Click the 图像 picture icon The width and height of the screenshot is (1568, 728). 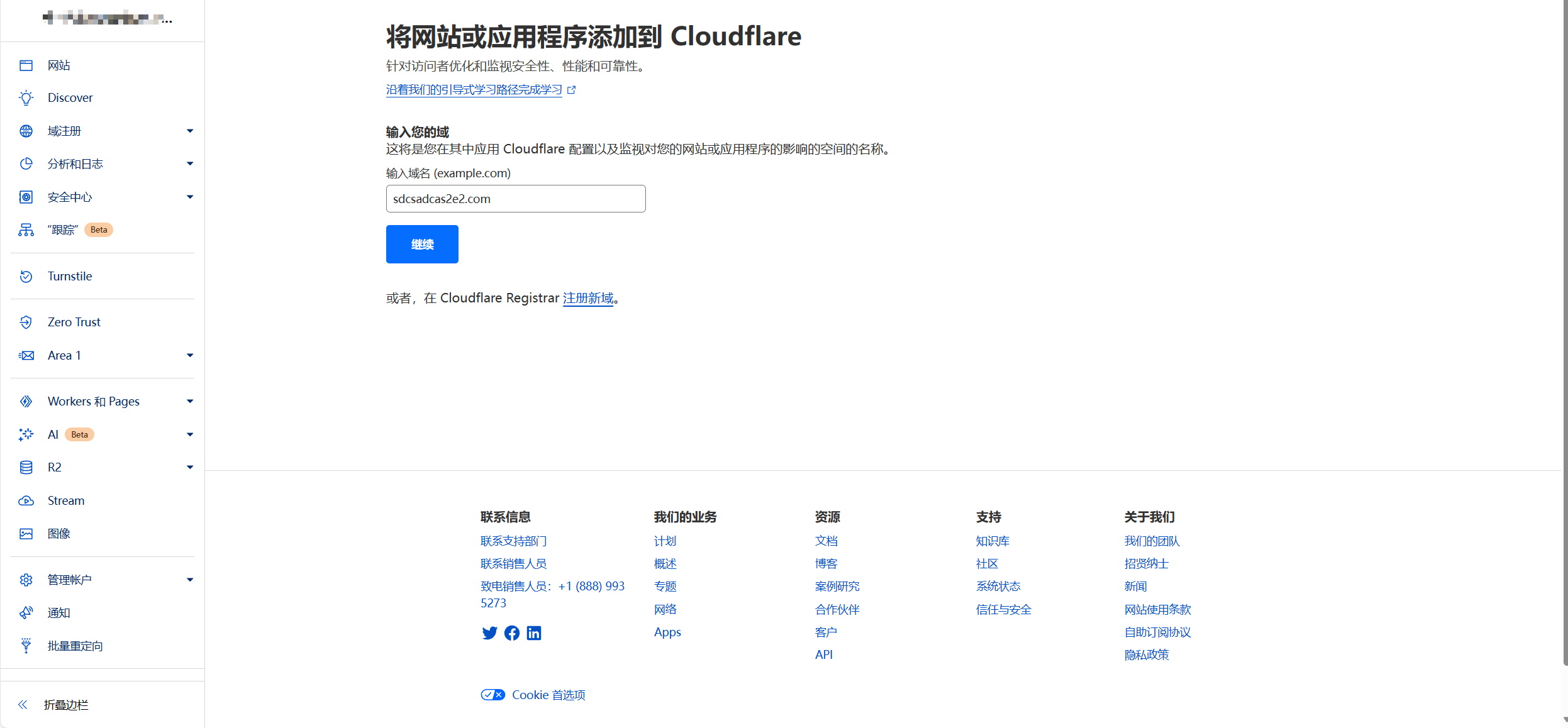pos(26,534)
